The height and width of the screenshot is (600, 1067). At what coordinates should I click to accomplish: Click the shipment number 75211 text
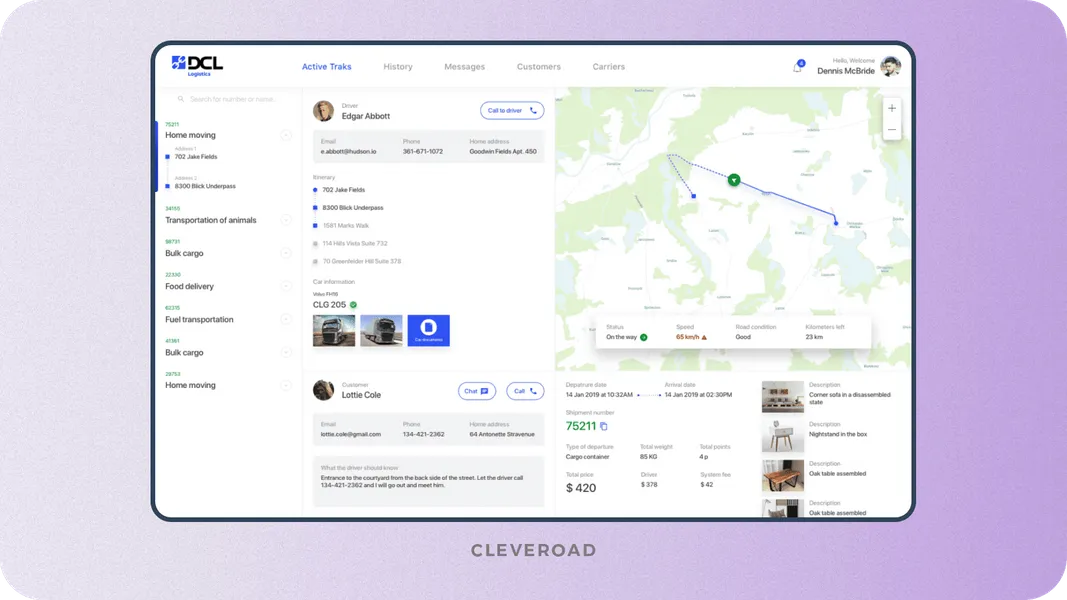pos(580,427)
